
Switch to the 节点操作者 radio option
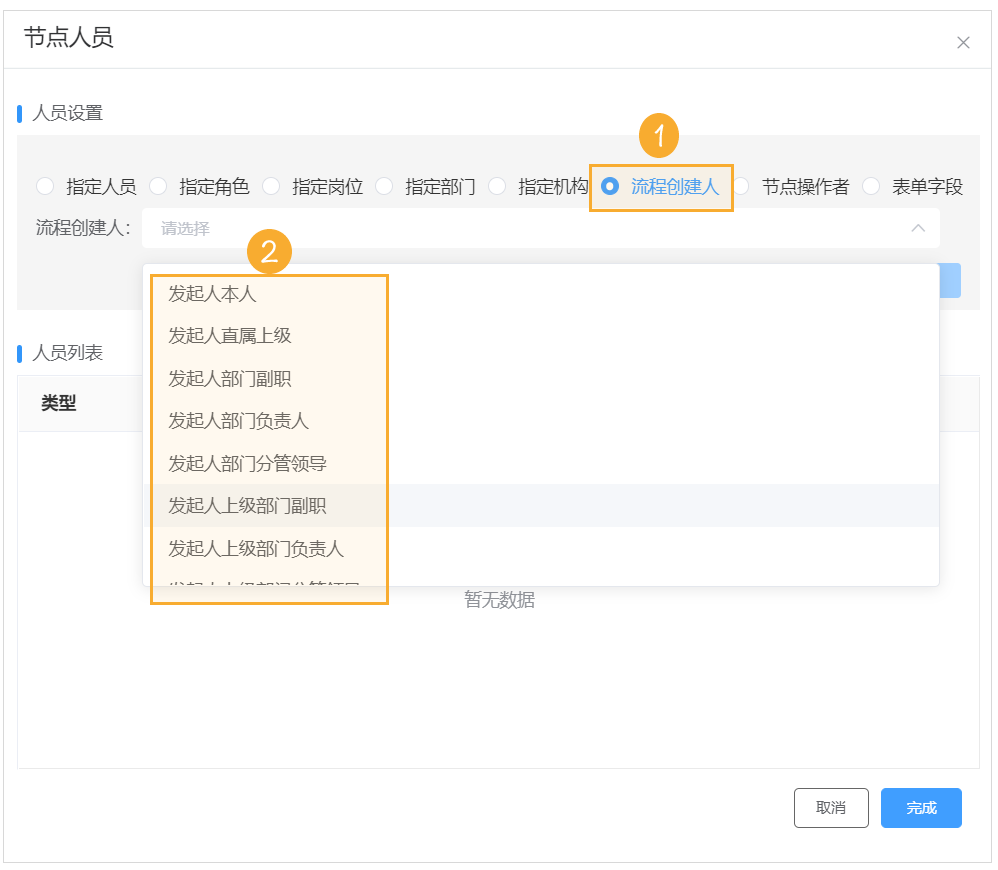pyautogui.click(x=741, y=186)
